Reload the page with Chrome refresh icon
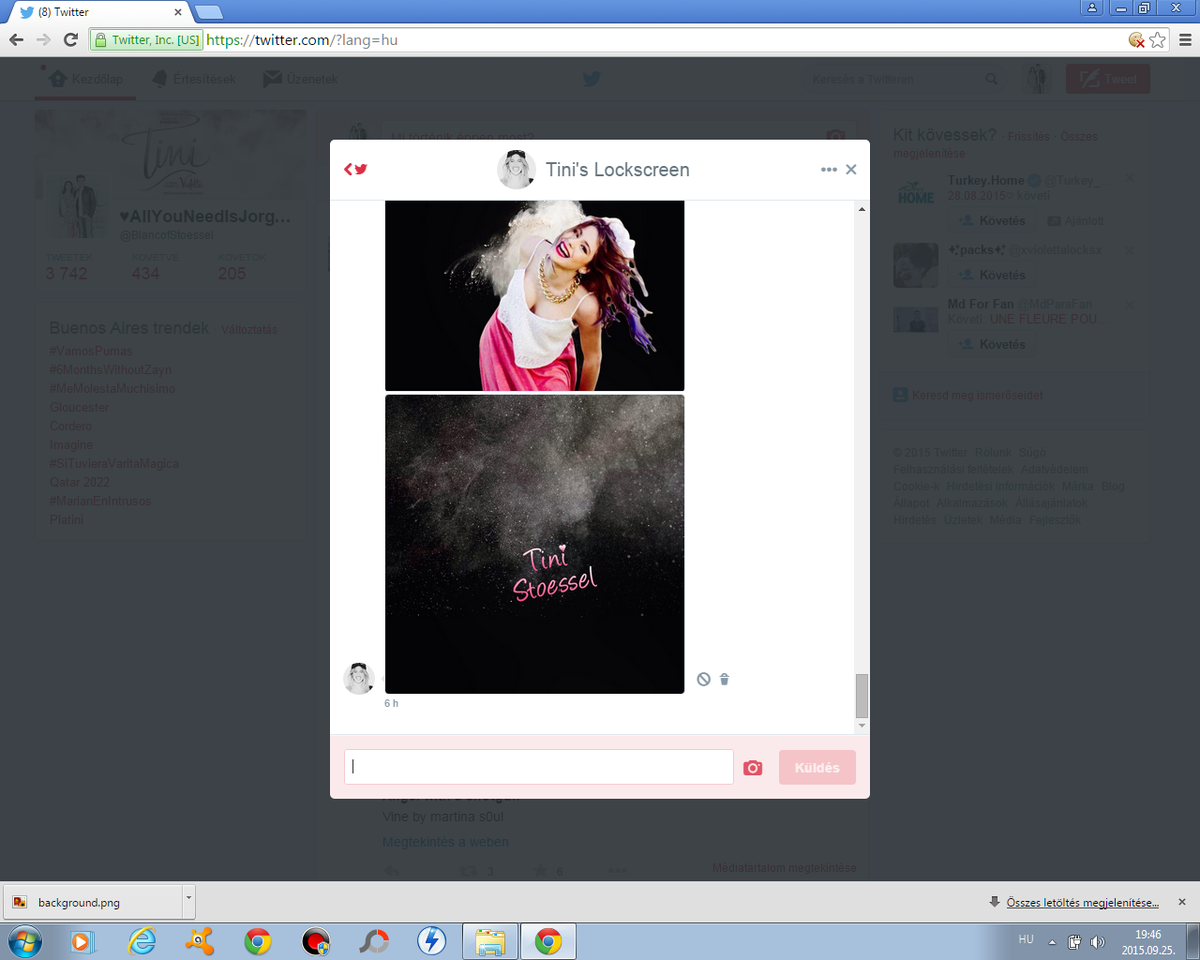The image size is (1200, 960). click(70, 40)
